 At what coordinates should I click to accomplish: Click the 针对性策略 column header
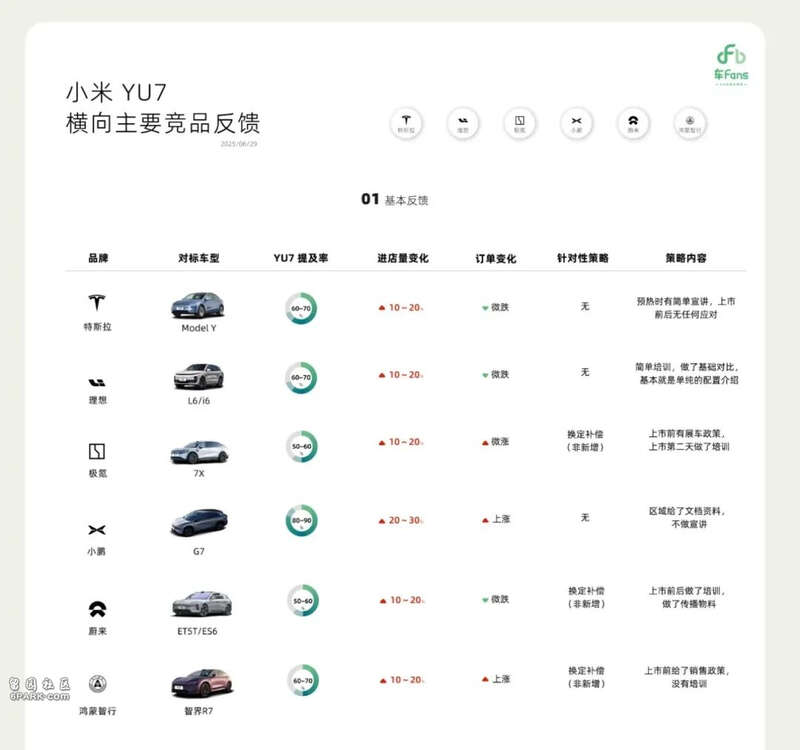pos(583,258)
